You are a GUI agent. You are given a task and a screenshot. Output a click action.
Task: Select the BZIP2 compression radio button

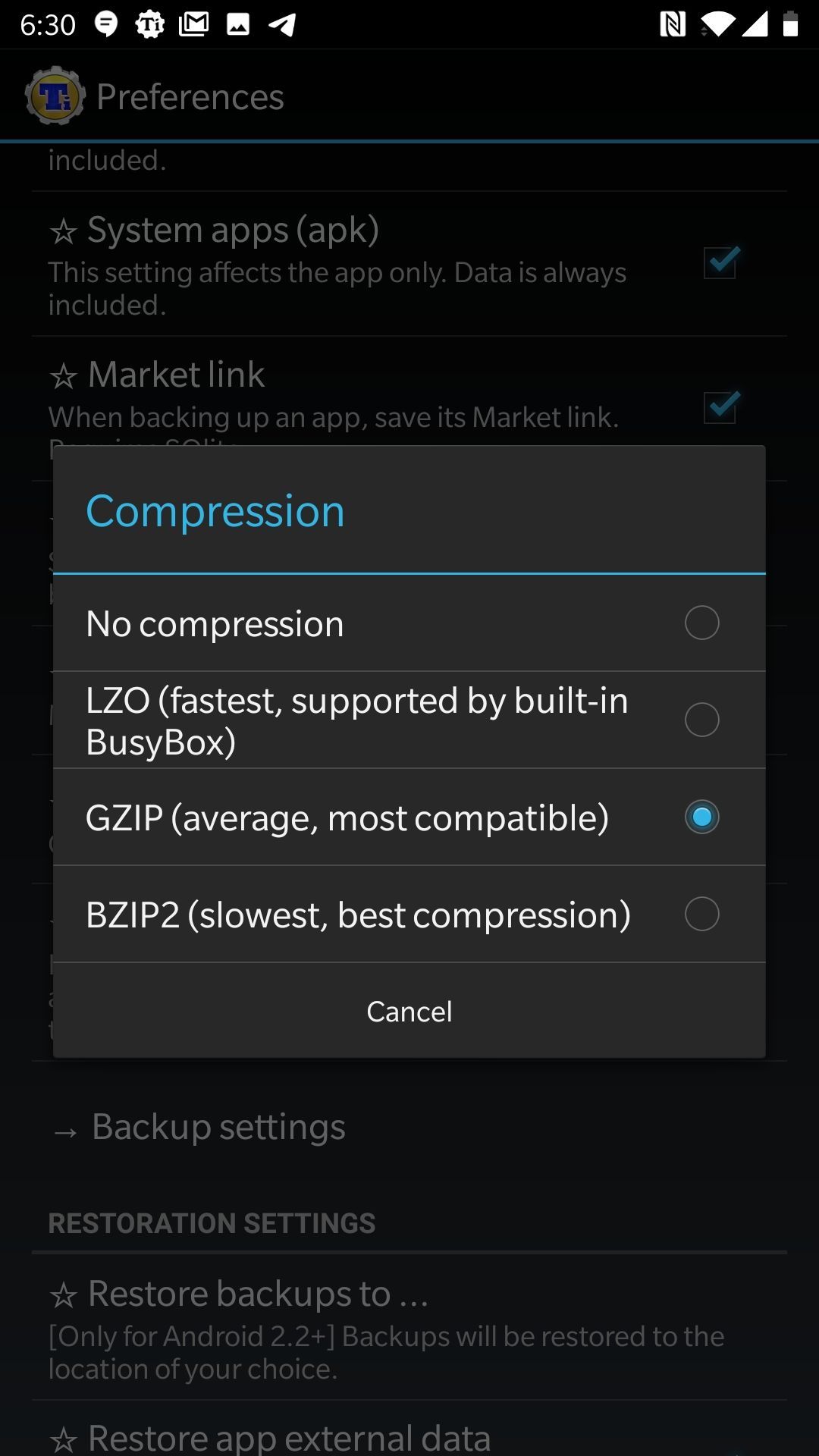tap(701, 914)
